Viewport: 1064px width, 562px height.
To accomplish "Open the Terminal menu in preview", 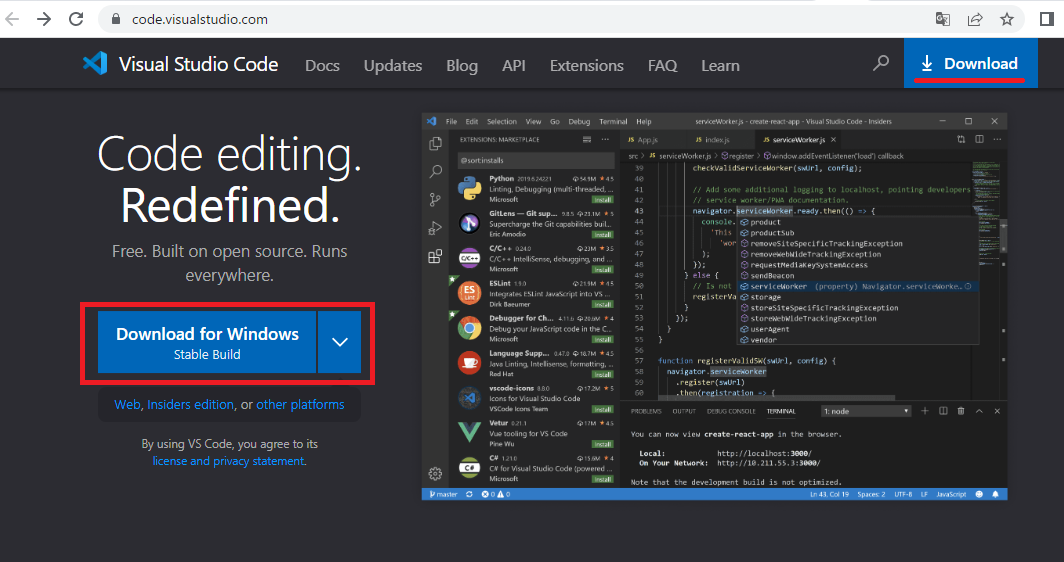I will click(613, 121).
